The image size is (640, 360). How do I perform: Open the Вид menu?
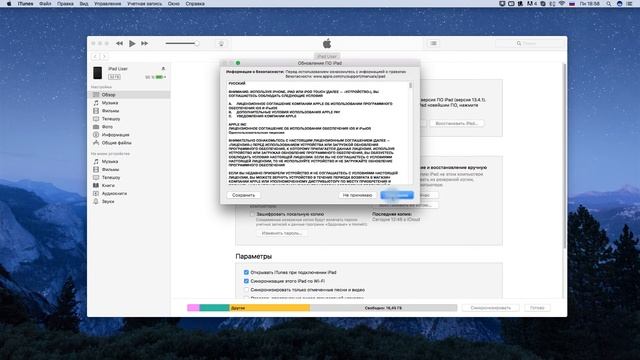tap(84, 4)
